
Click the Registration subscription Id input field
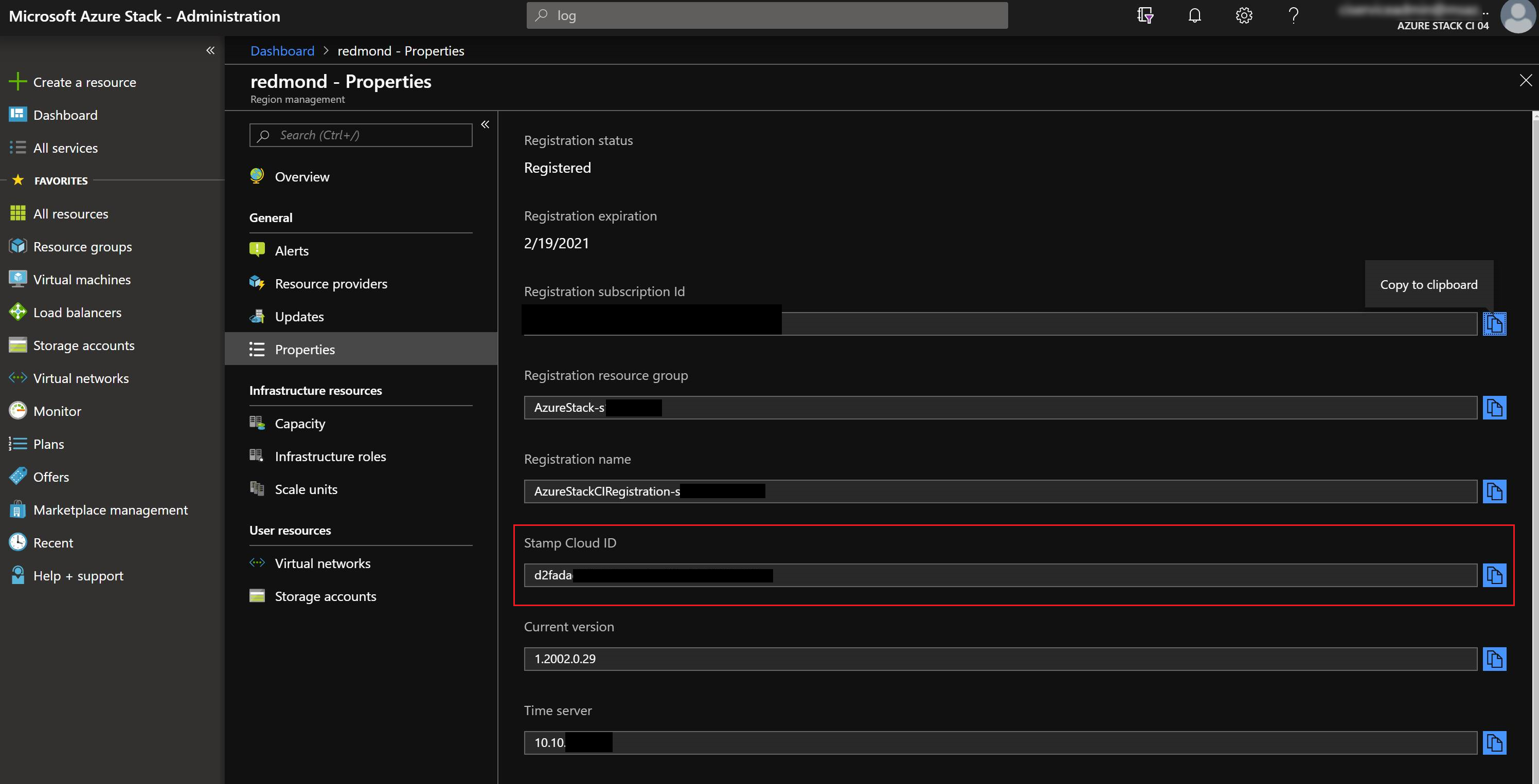(x=1000, y=323)
